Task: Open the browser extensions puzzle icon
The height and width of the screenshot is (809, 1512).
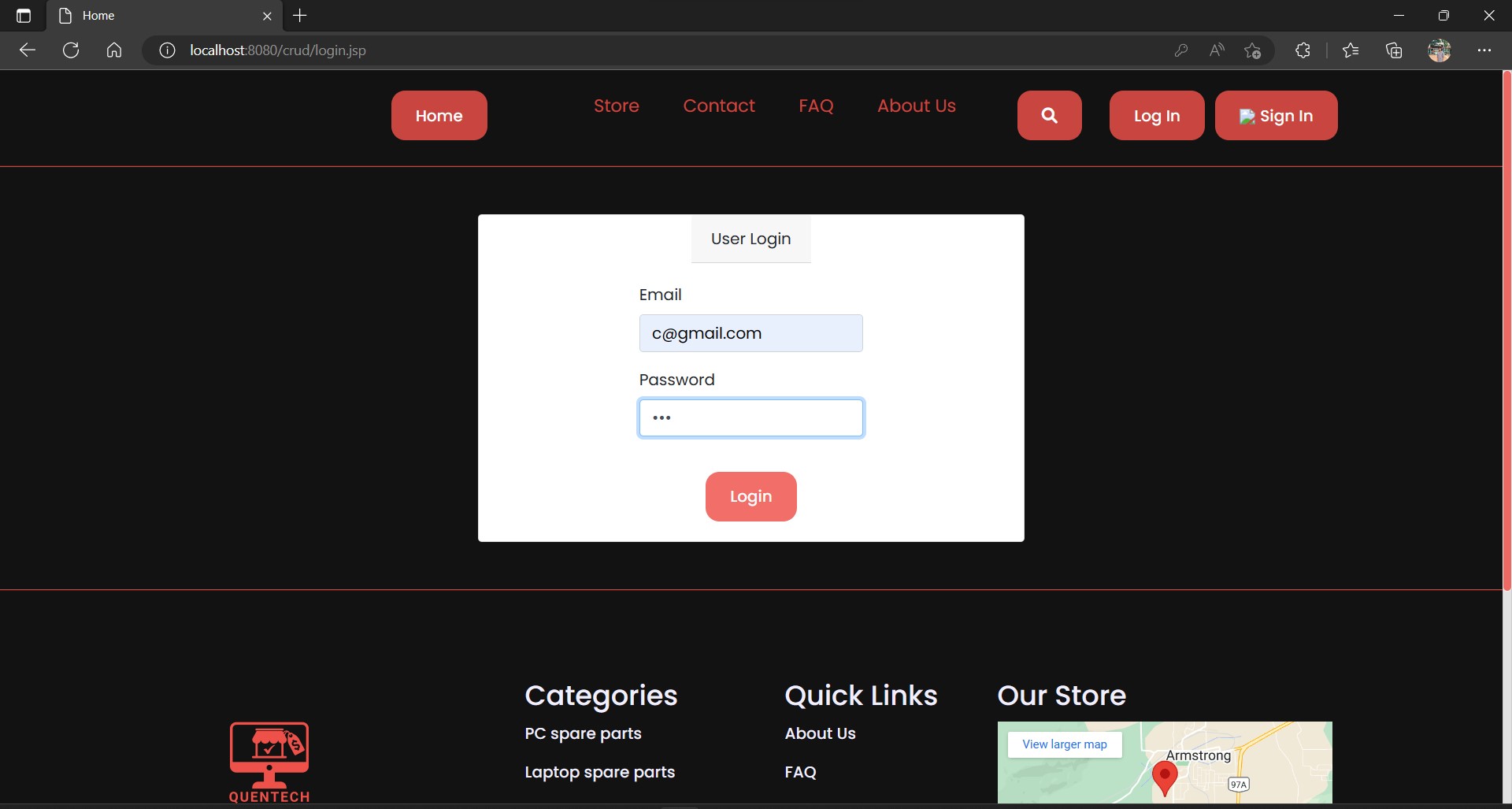Action: (1302, 50)
